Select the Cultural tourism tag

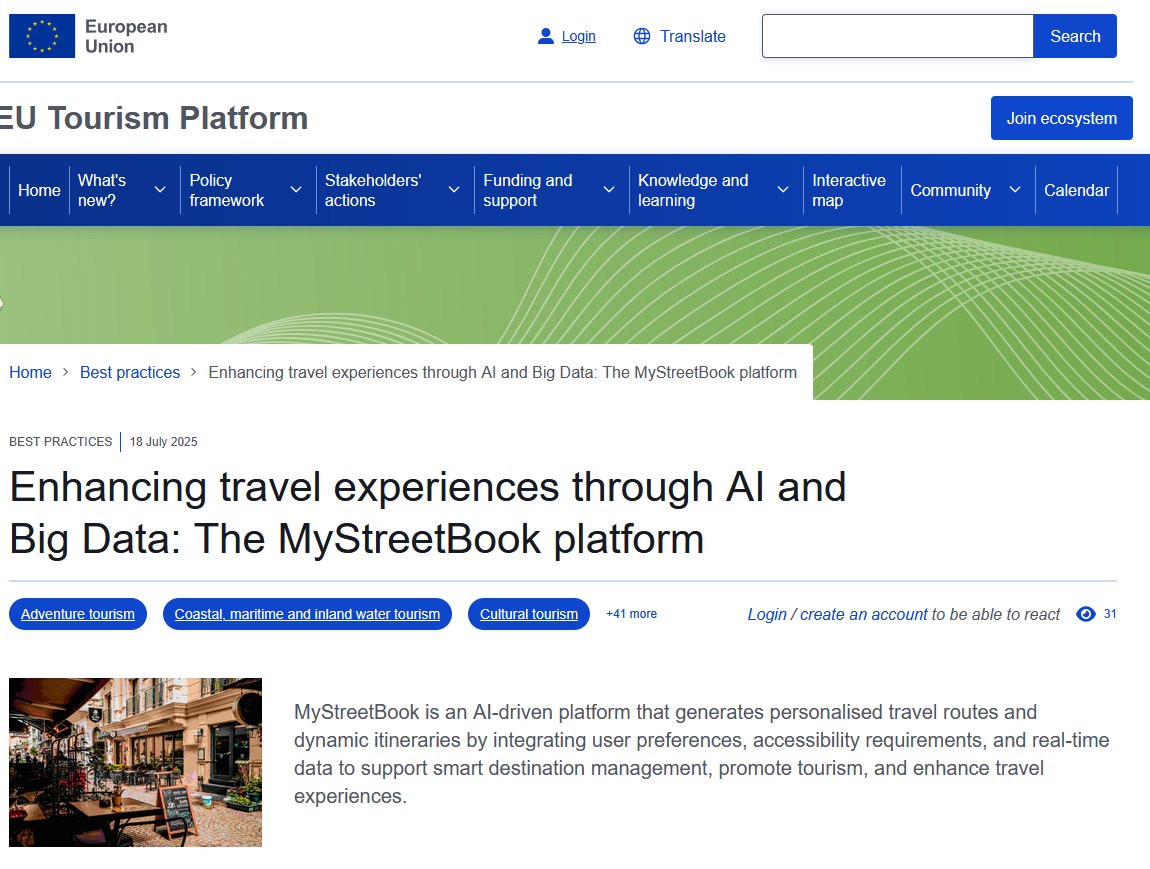(x=529, y=614)
